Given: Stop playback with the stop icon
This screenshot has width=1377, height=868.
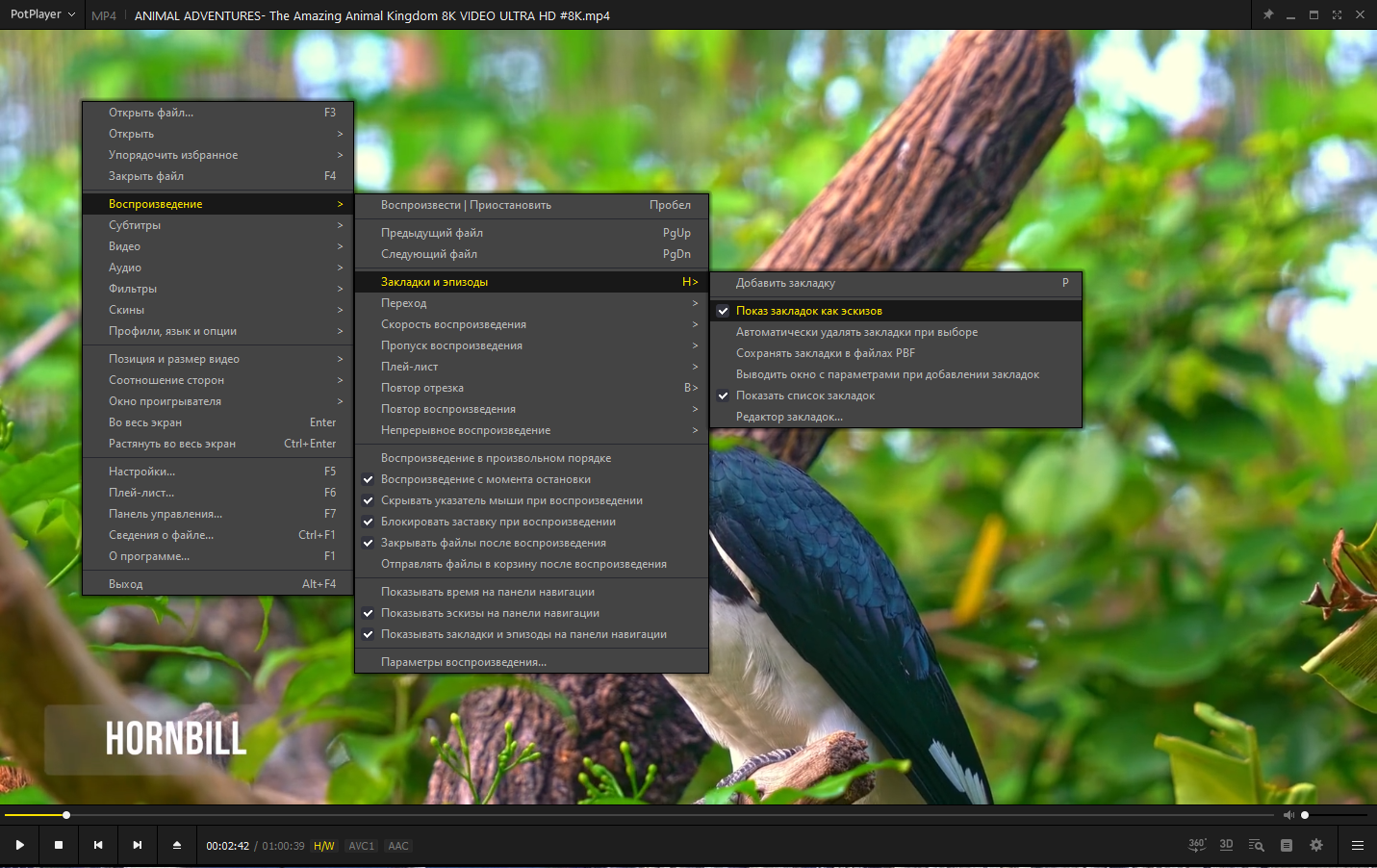Looking at the screenshot, I should [59, 845].
